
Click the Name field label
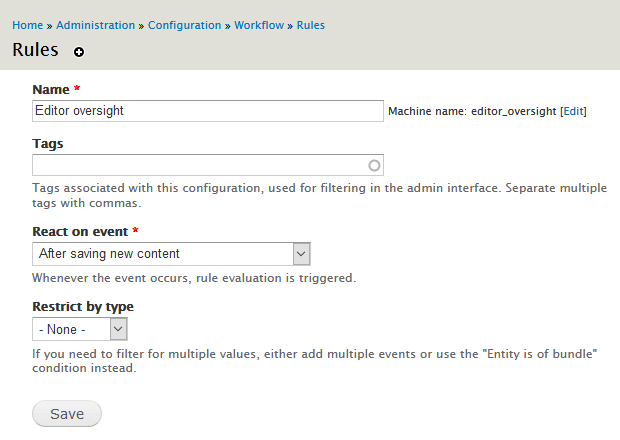[x=52, y=89]
